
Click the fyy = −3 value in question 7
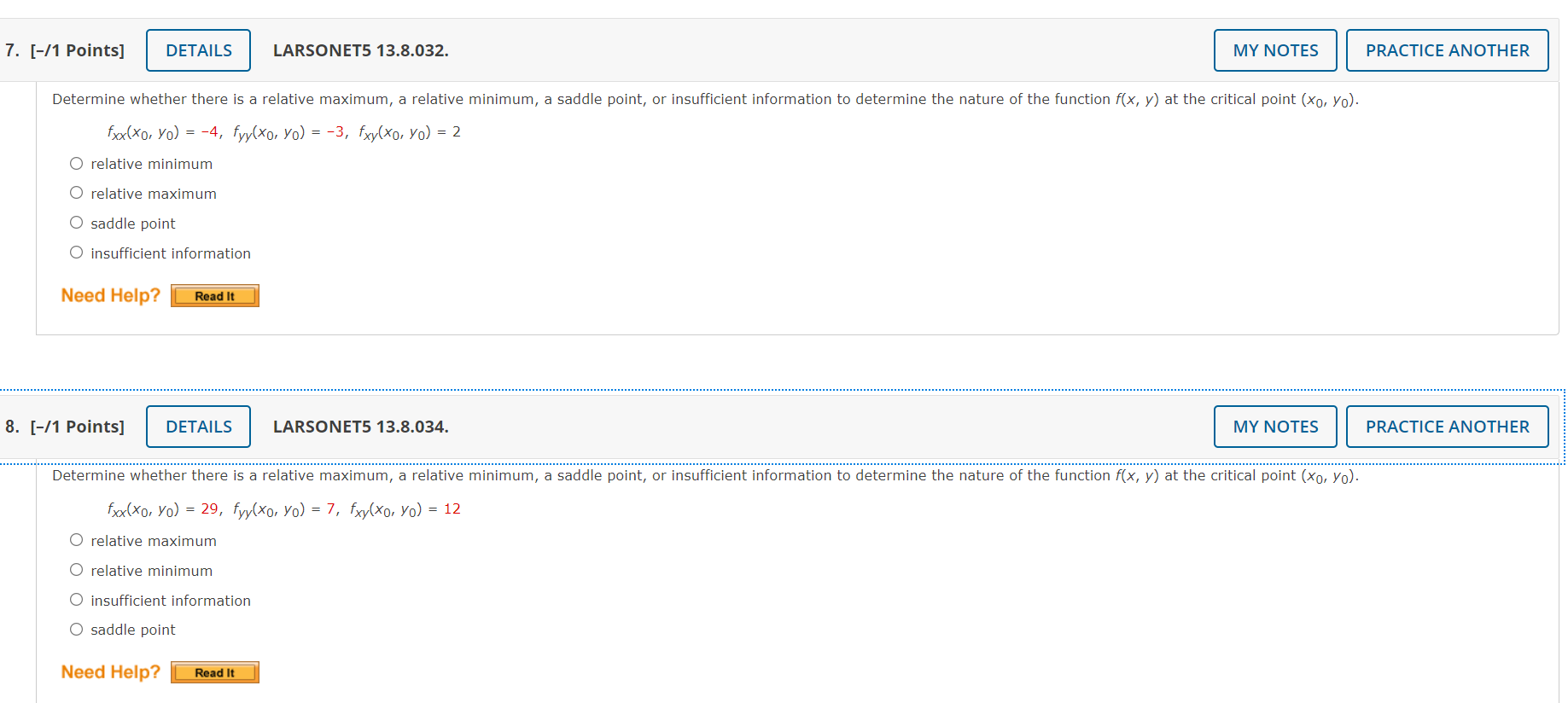coord(335,131)
